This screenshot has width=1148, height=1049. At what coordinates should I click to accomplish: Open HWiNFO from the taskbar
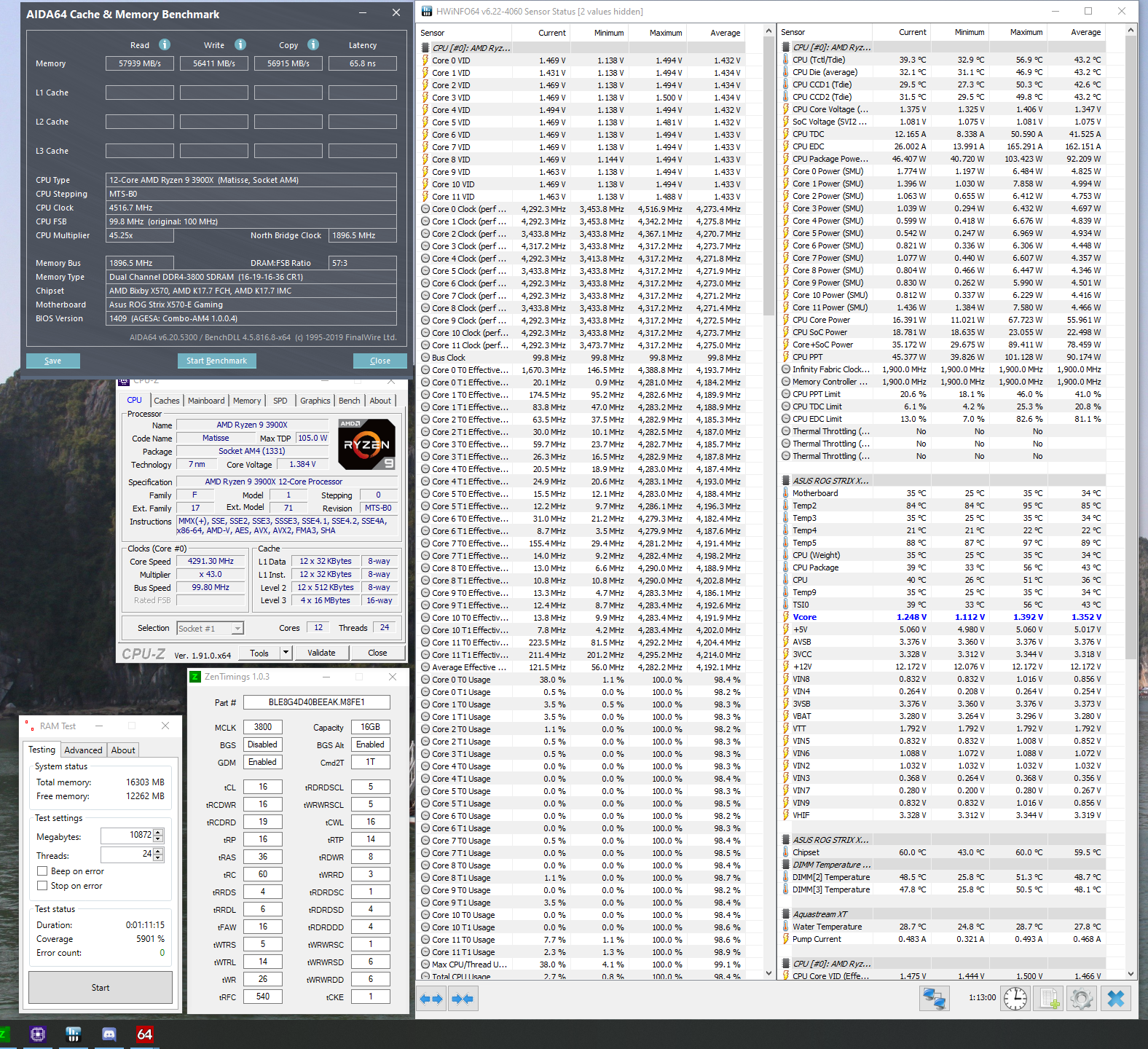click(x=73, y=1034)
